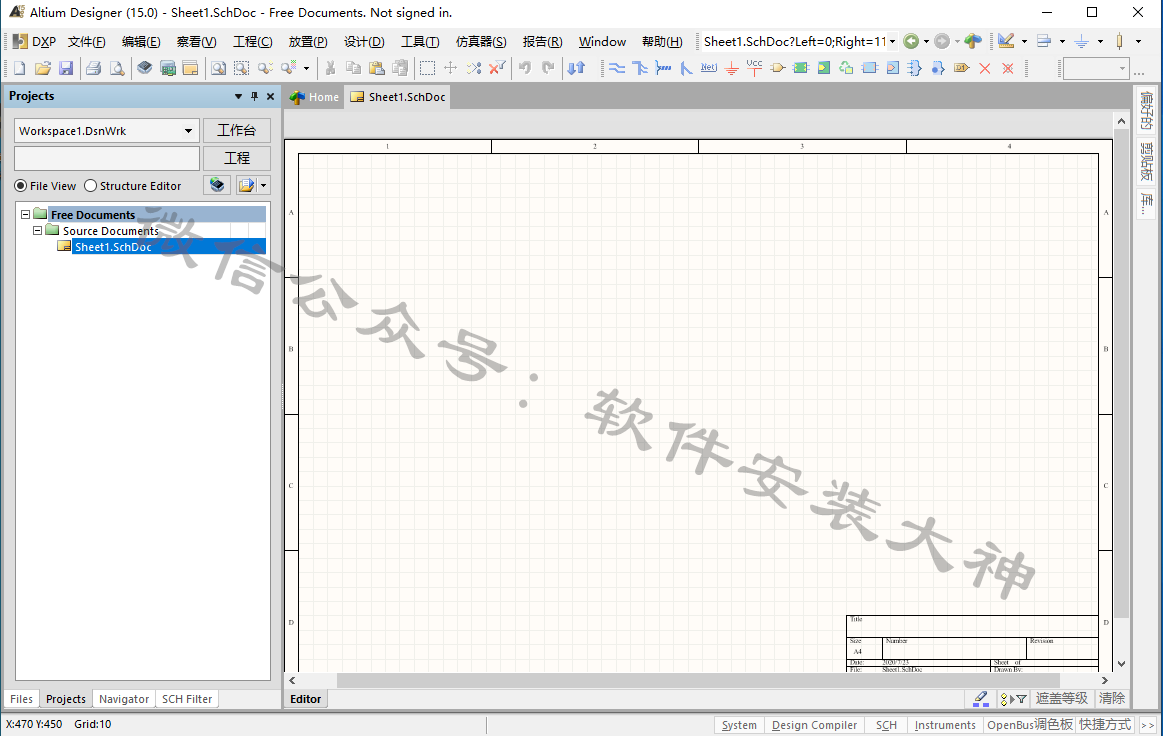This screenshot has width=1163, height=736.
Task: Clear the current filter with the red X funnel
Action: (x=497, y=68)
